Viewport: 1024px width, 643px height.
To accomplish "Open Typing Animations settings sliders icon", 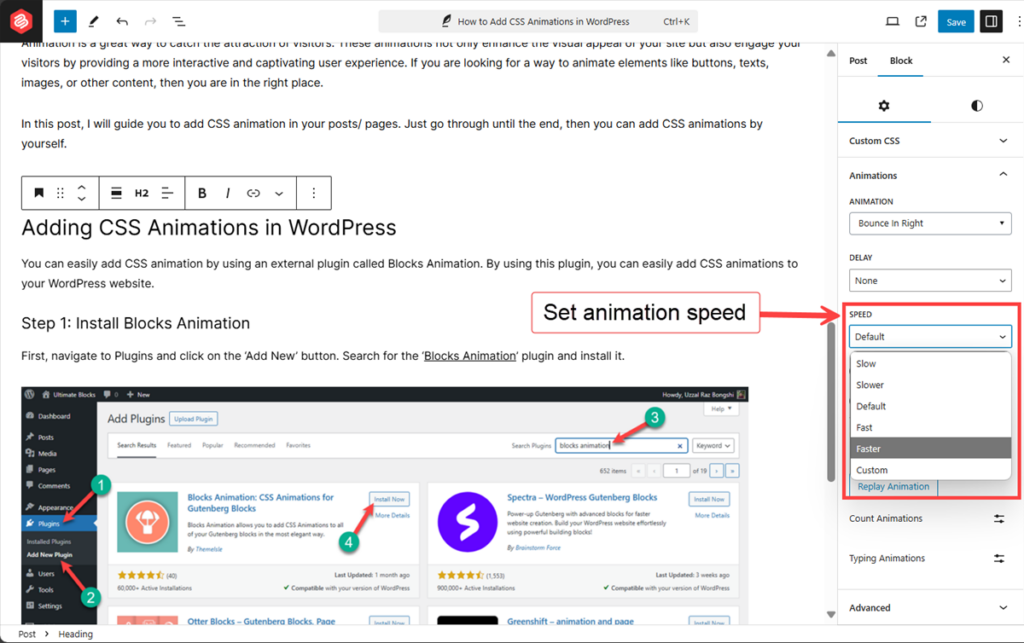I will [x=999, y=558].
